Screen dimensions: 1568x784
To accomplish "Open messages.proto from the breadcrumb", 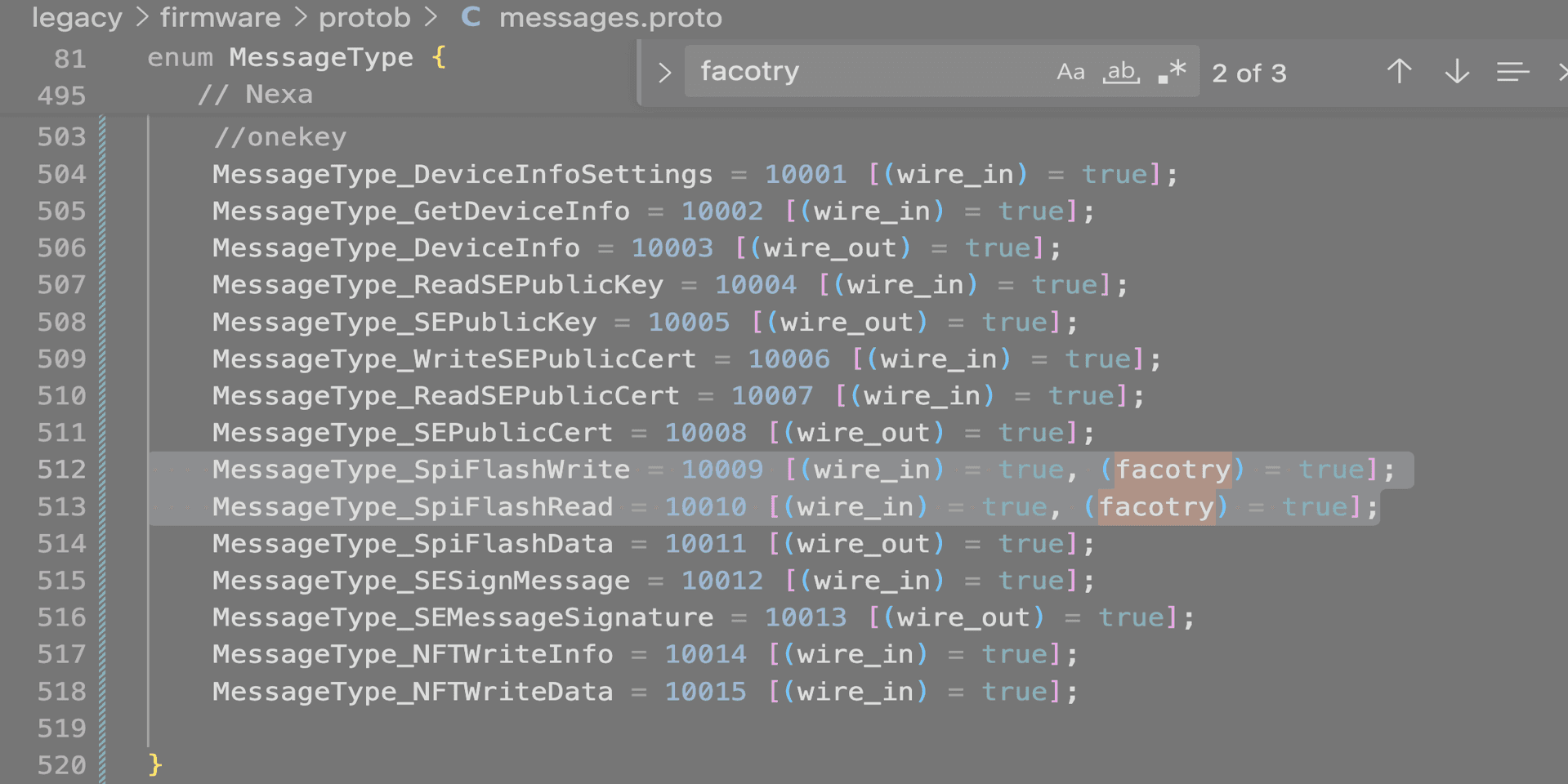I will [x=611, y=17].
